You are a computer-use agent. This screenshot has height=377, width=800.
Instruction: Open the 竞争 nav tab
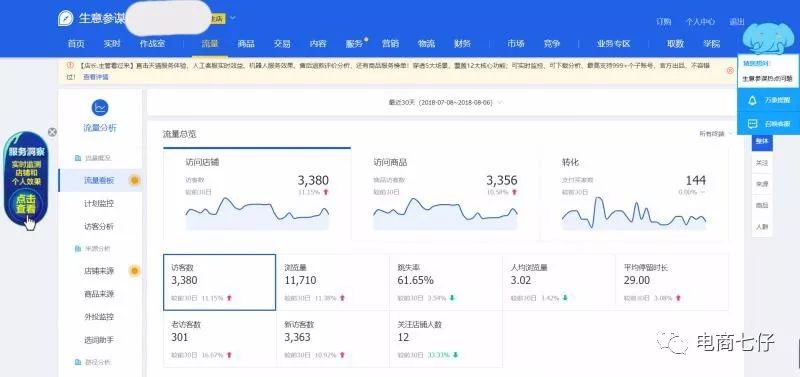click(x=552, y=44)
